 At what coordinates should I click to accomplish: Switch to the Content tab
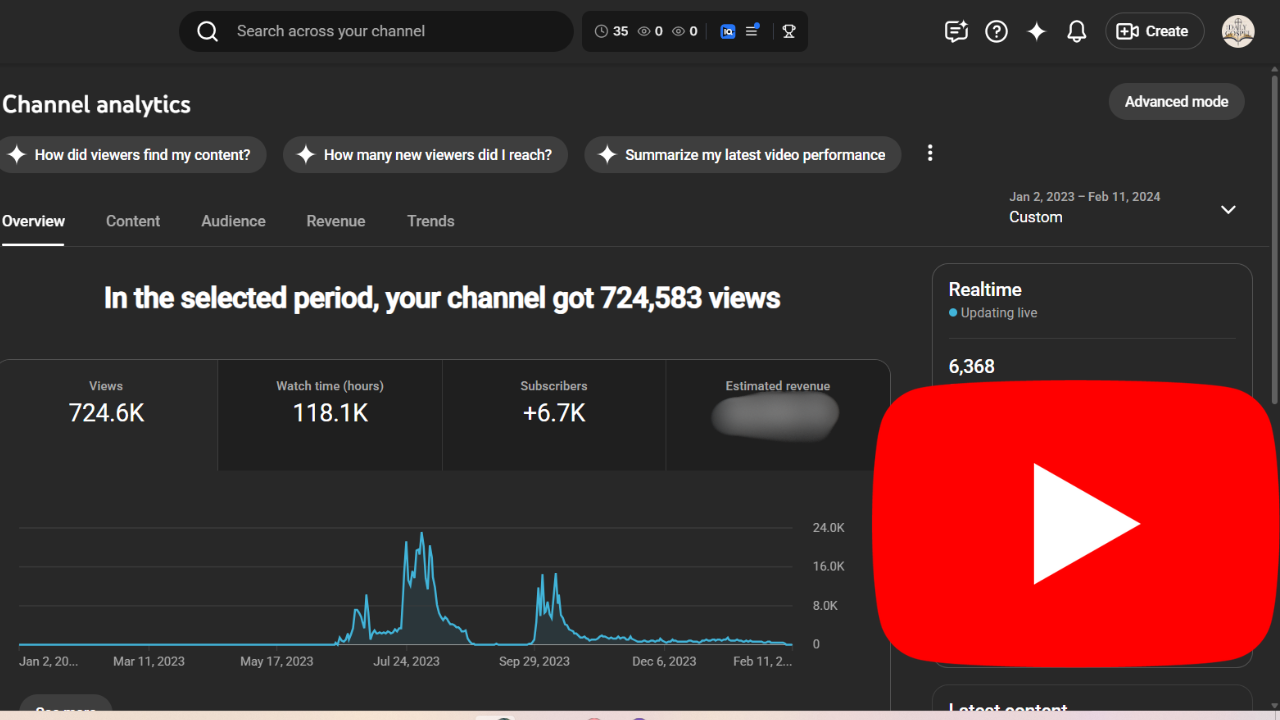(133, 221)
